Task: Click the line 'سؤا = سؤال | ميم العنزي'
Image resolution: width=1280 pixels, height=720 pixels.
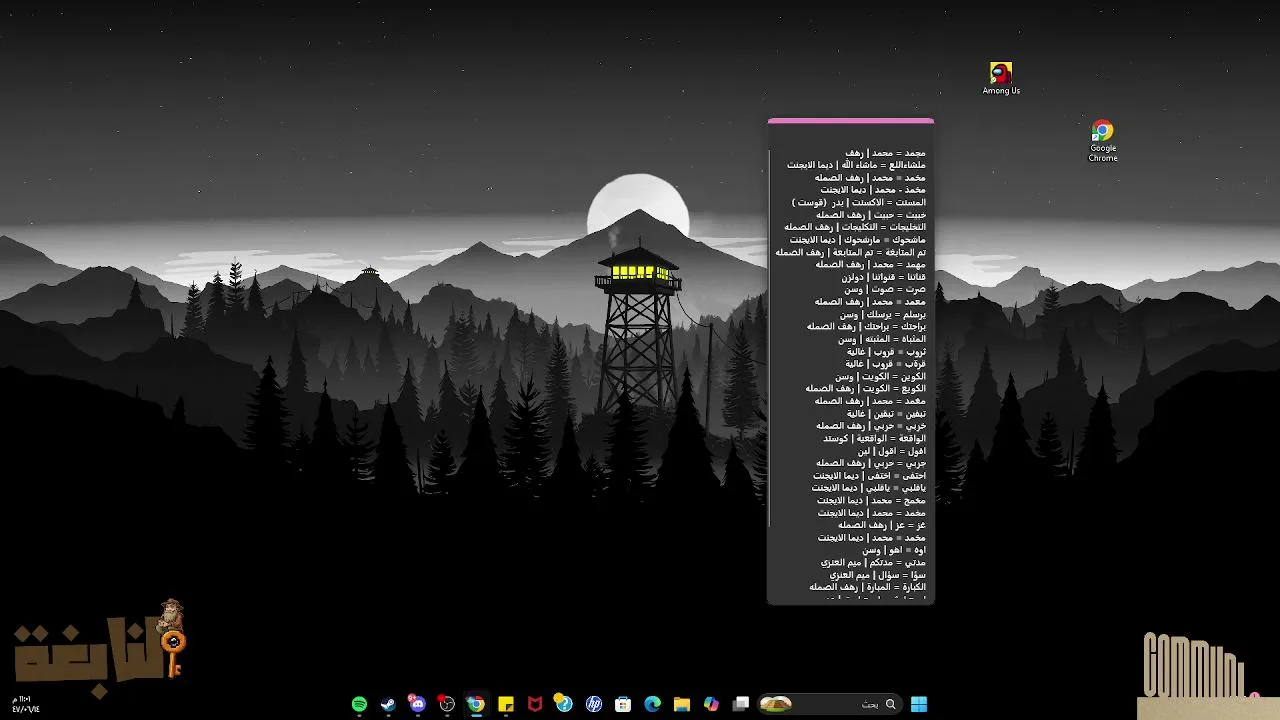Action: (878, 575)
